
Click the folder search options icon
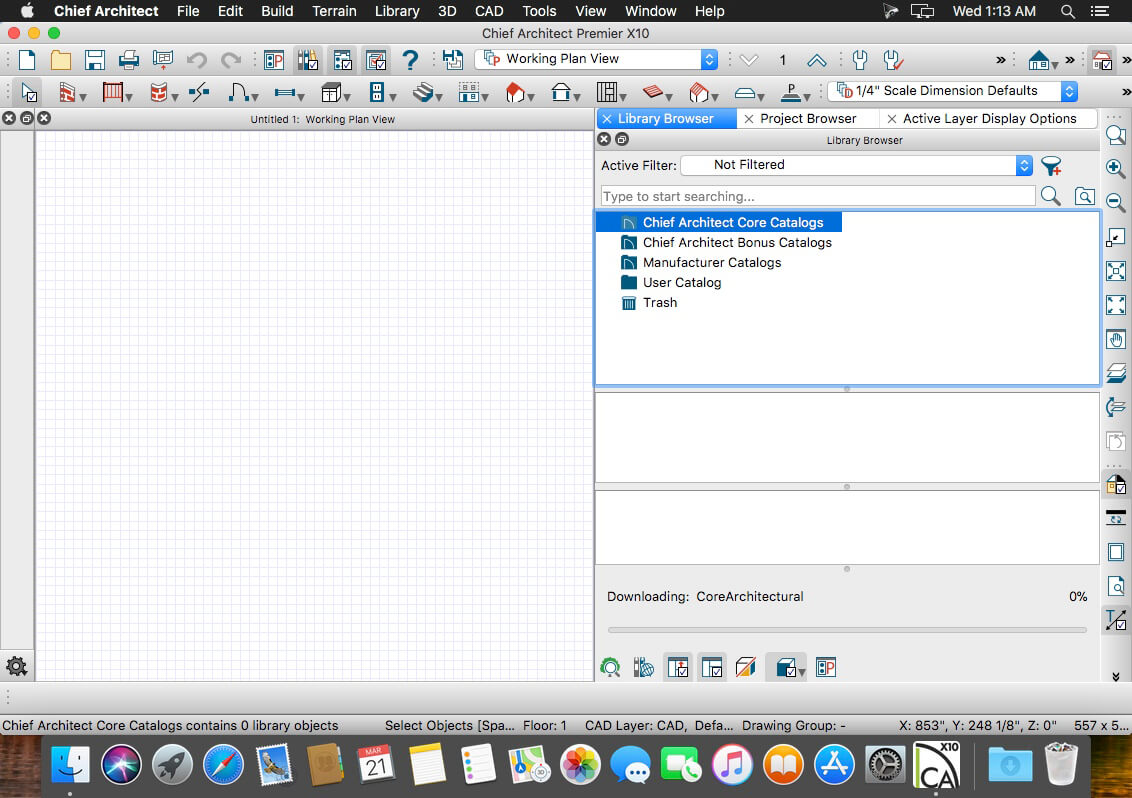(x=1084, y=196)
